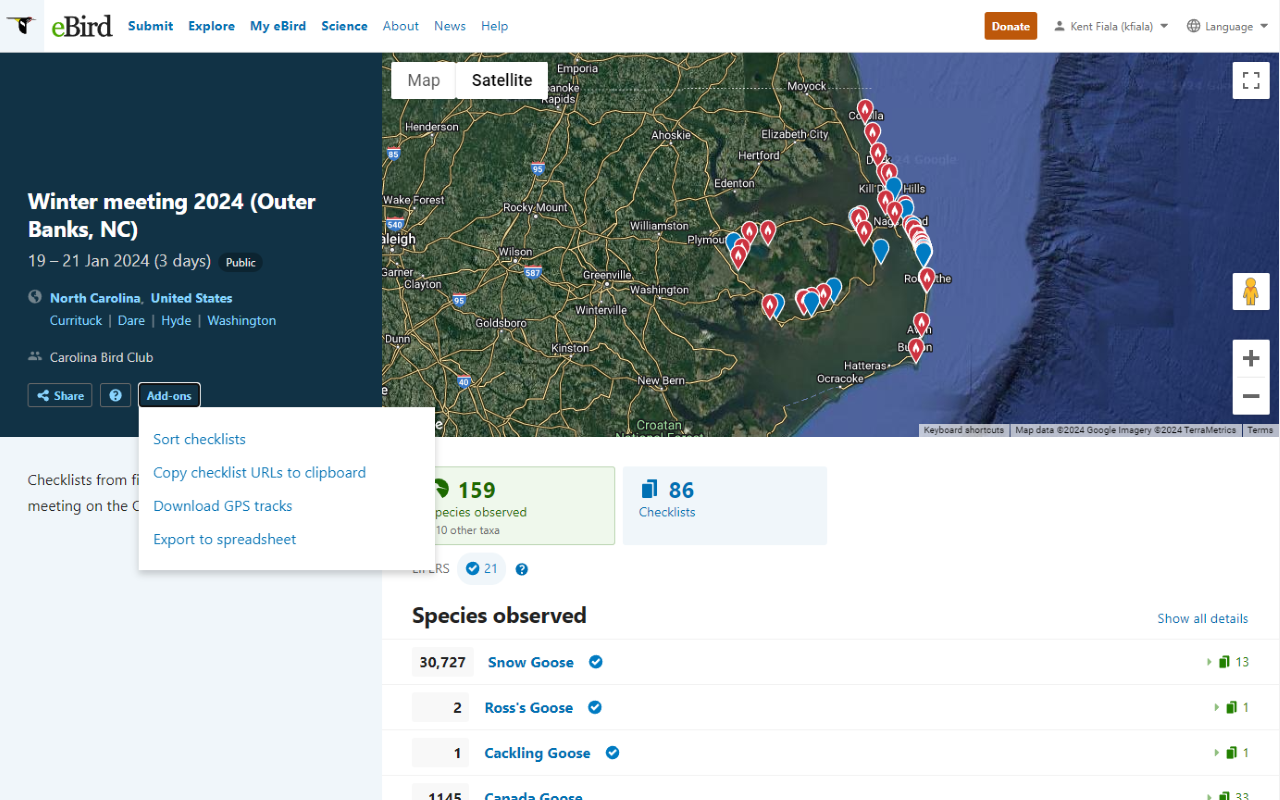Open the help question-mark button near Share
This screenshot has width=1280, height=800.
(115, 396)
